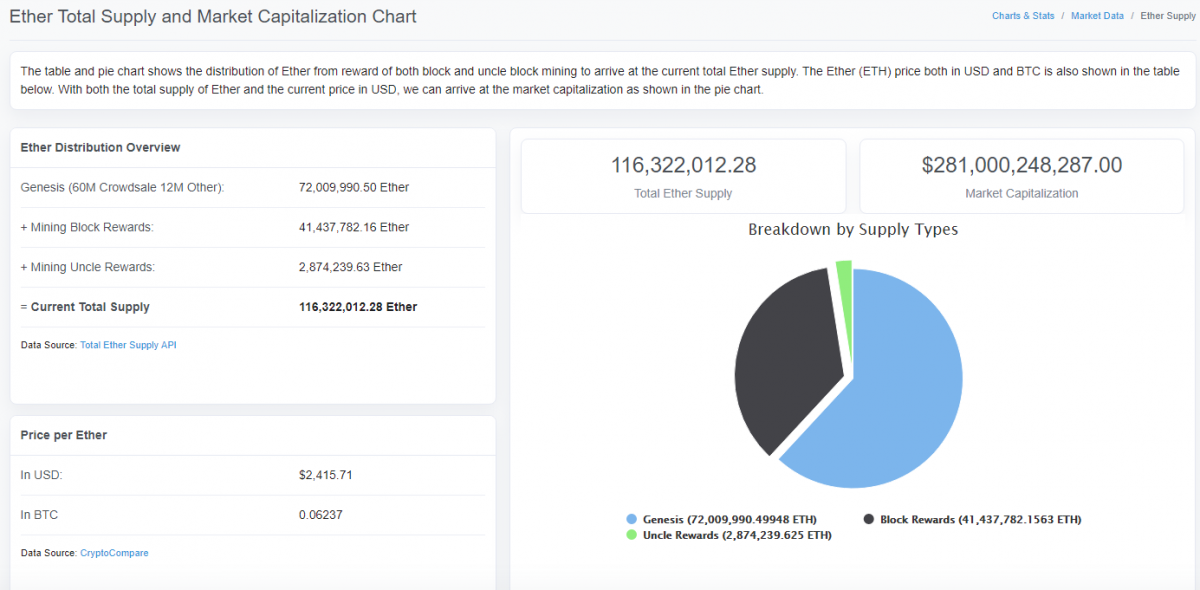
Task: Click the Market Capitalization dollar value
Action: (x=1021, y=165)
